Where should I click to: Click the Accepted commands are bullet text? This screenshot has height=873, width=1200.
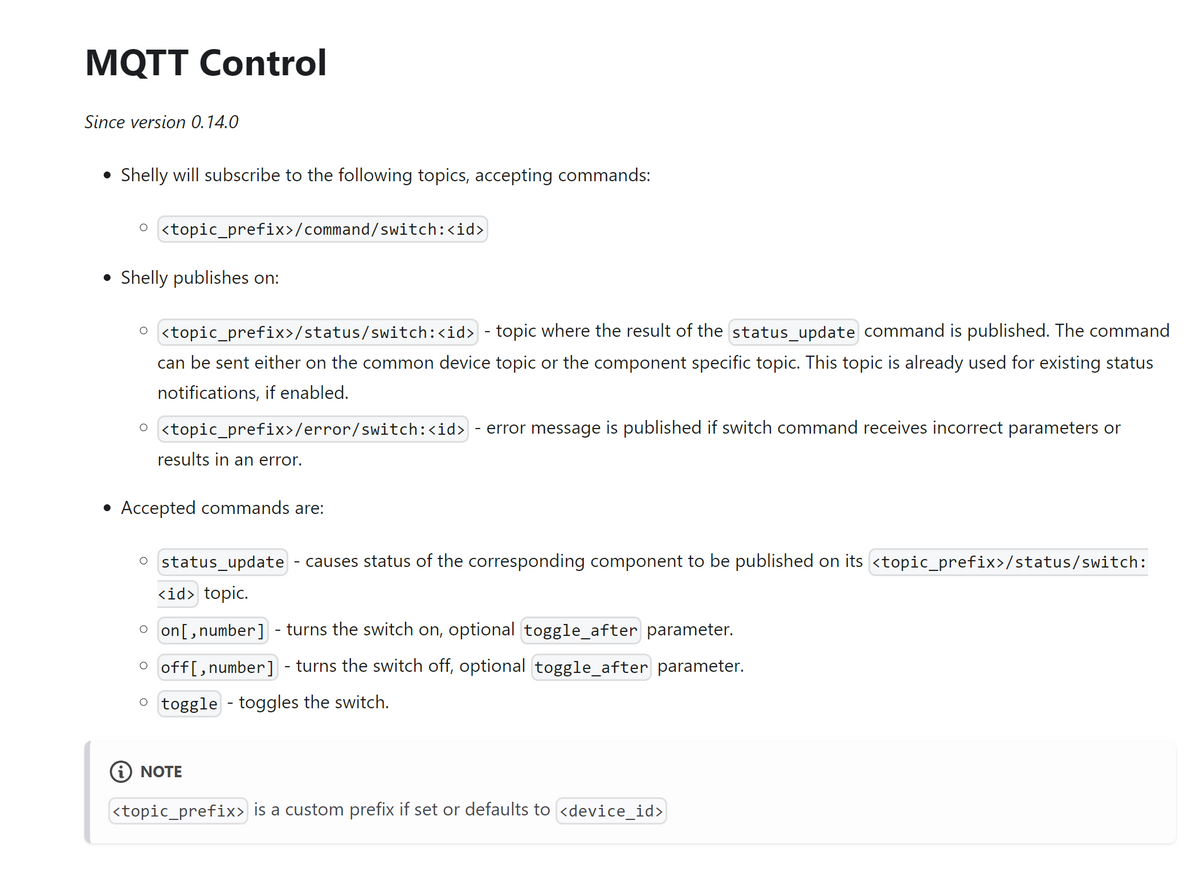(222, 508)
